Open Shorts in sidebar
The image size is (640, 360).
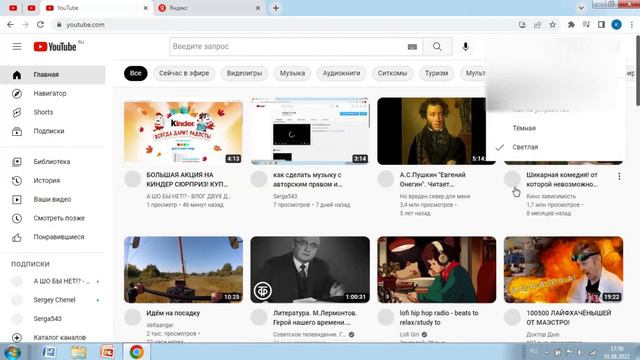coord(53,112)
